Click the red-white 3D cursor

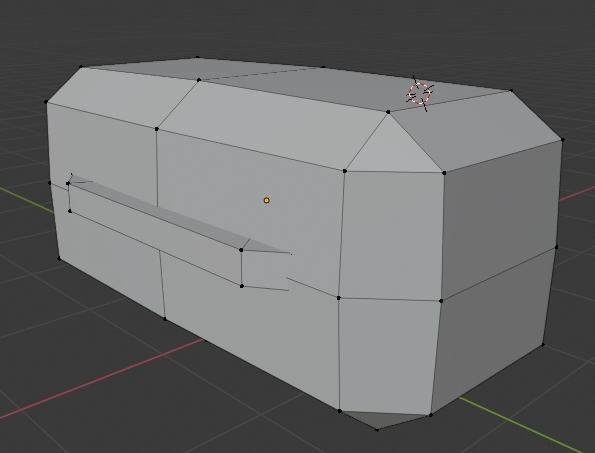tap(420, 93)
